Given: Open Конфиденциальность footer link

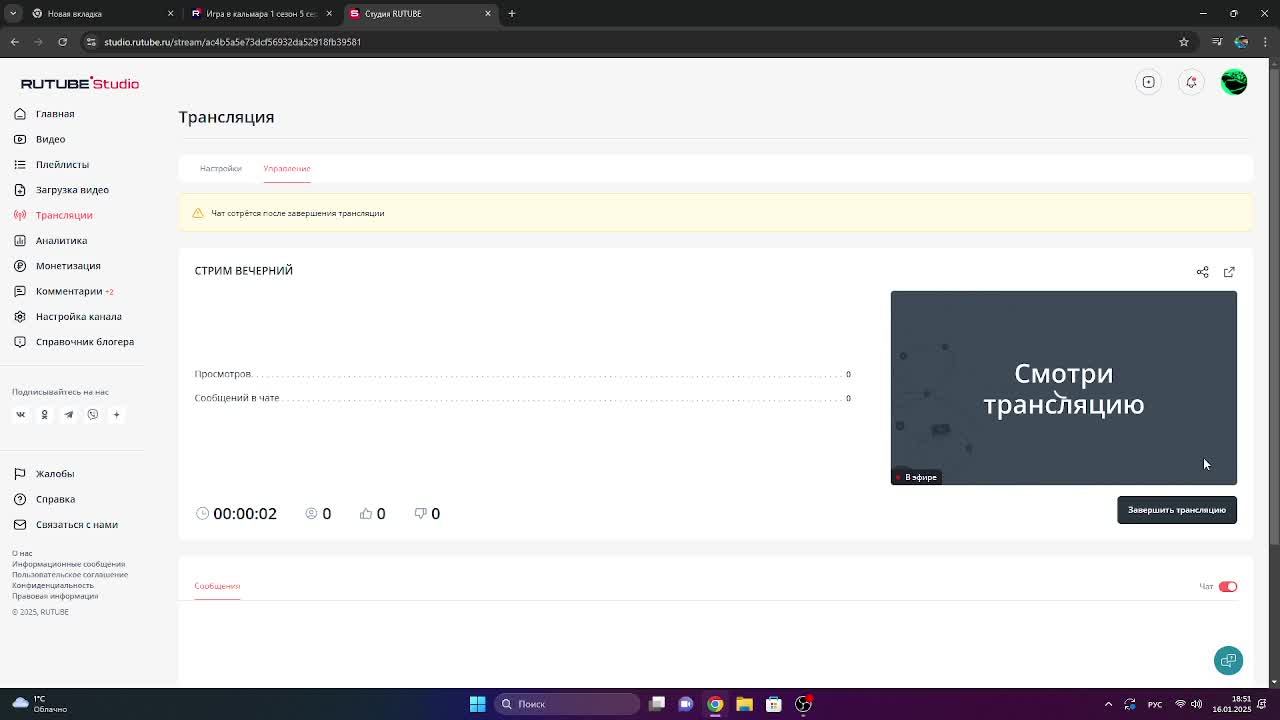Looking at the screenshot, I should point(53,585).
